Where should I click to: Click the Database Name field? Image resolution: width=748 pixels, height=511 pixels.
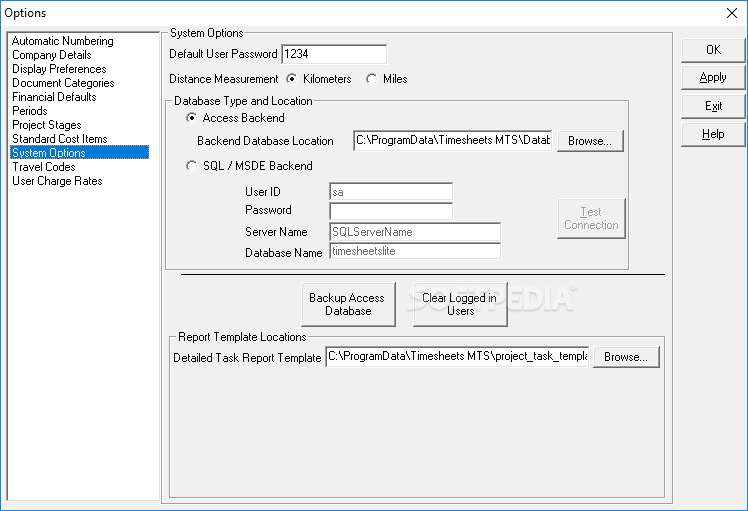coord(415,251)
